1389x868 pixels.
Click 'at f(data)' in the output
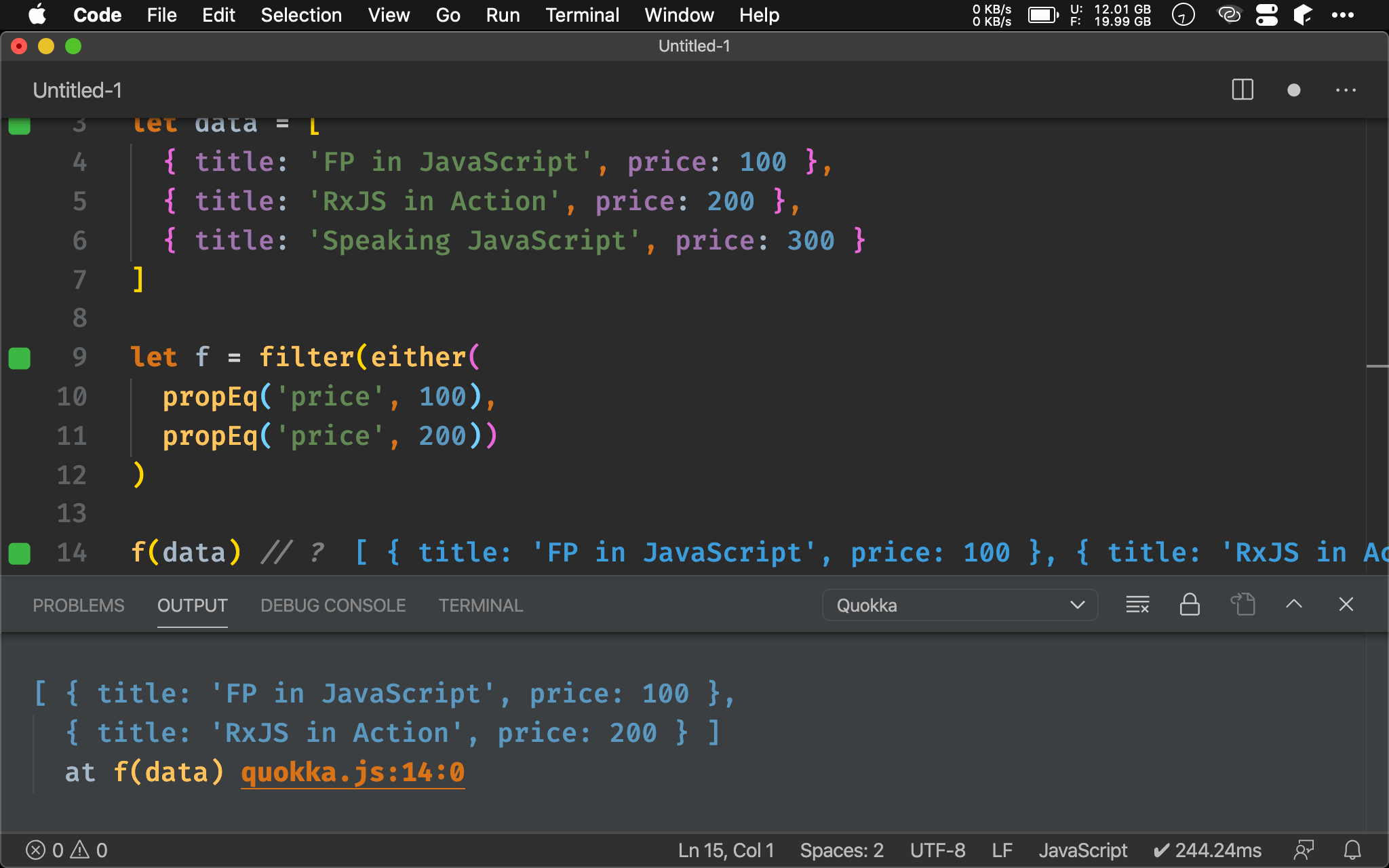pos(144,772)
